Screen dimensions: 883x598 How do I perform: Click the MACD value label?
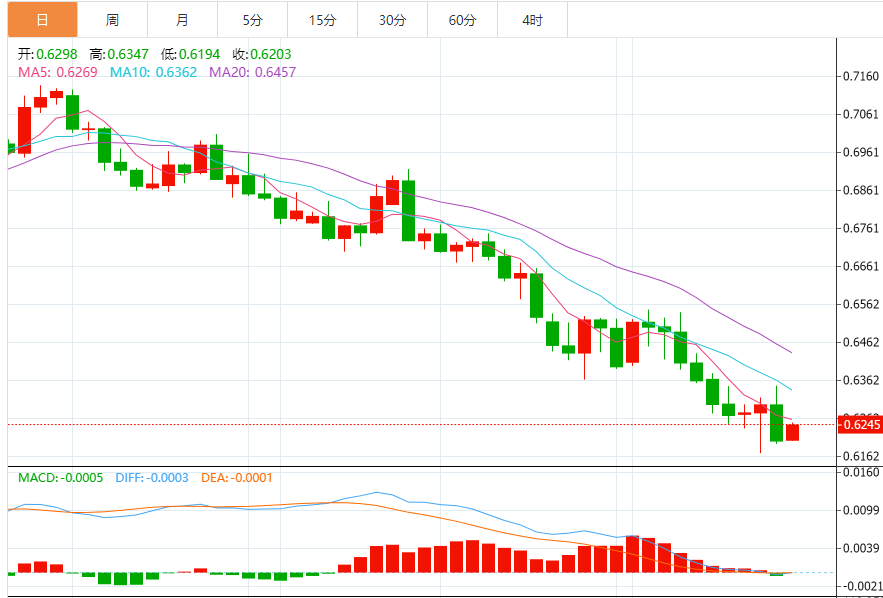pyautogui.click(x=60, y=478)
